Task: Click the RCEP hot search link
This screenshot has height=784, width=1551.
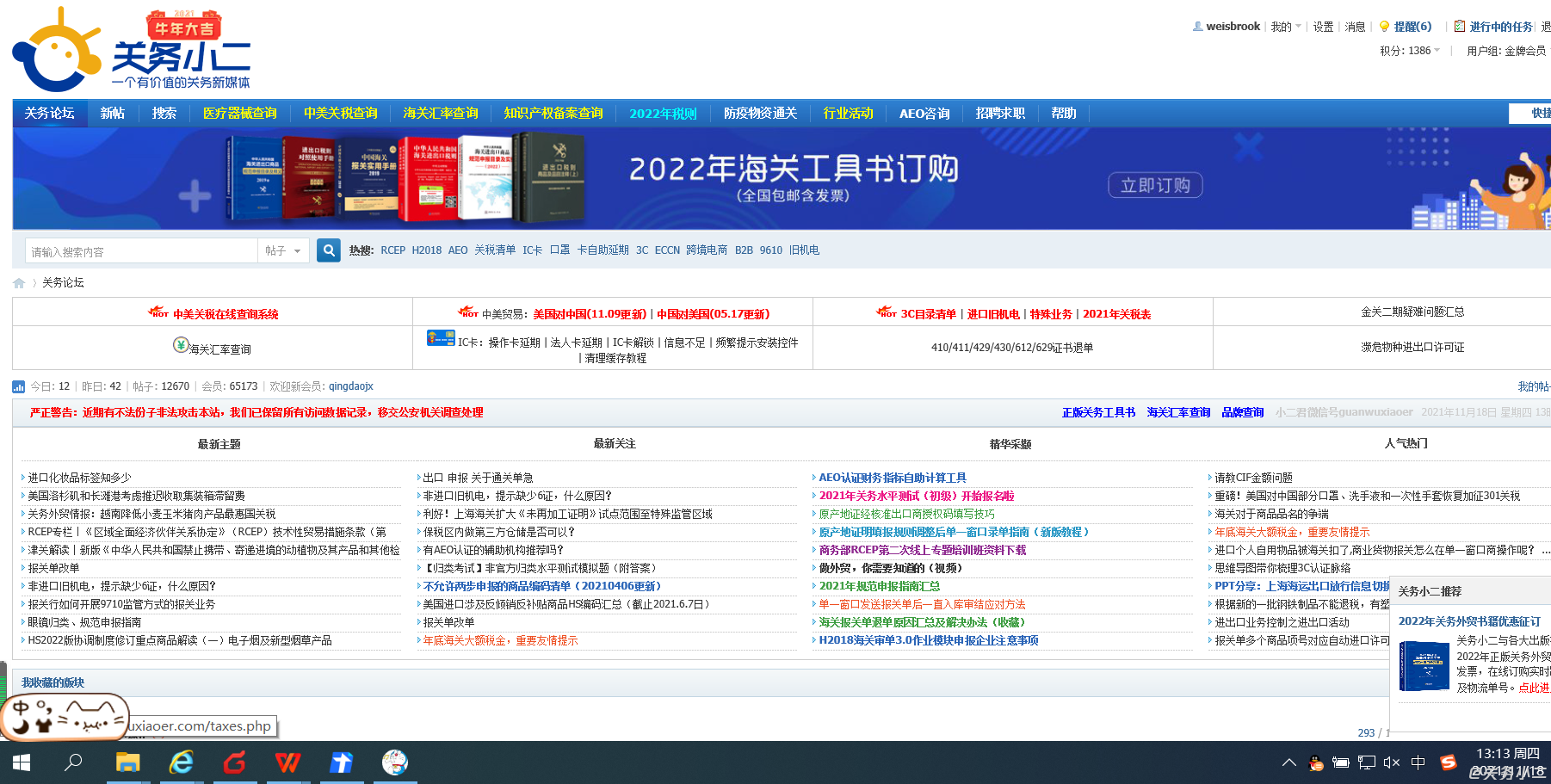Action: point(392,250)
